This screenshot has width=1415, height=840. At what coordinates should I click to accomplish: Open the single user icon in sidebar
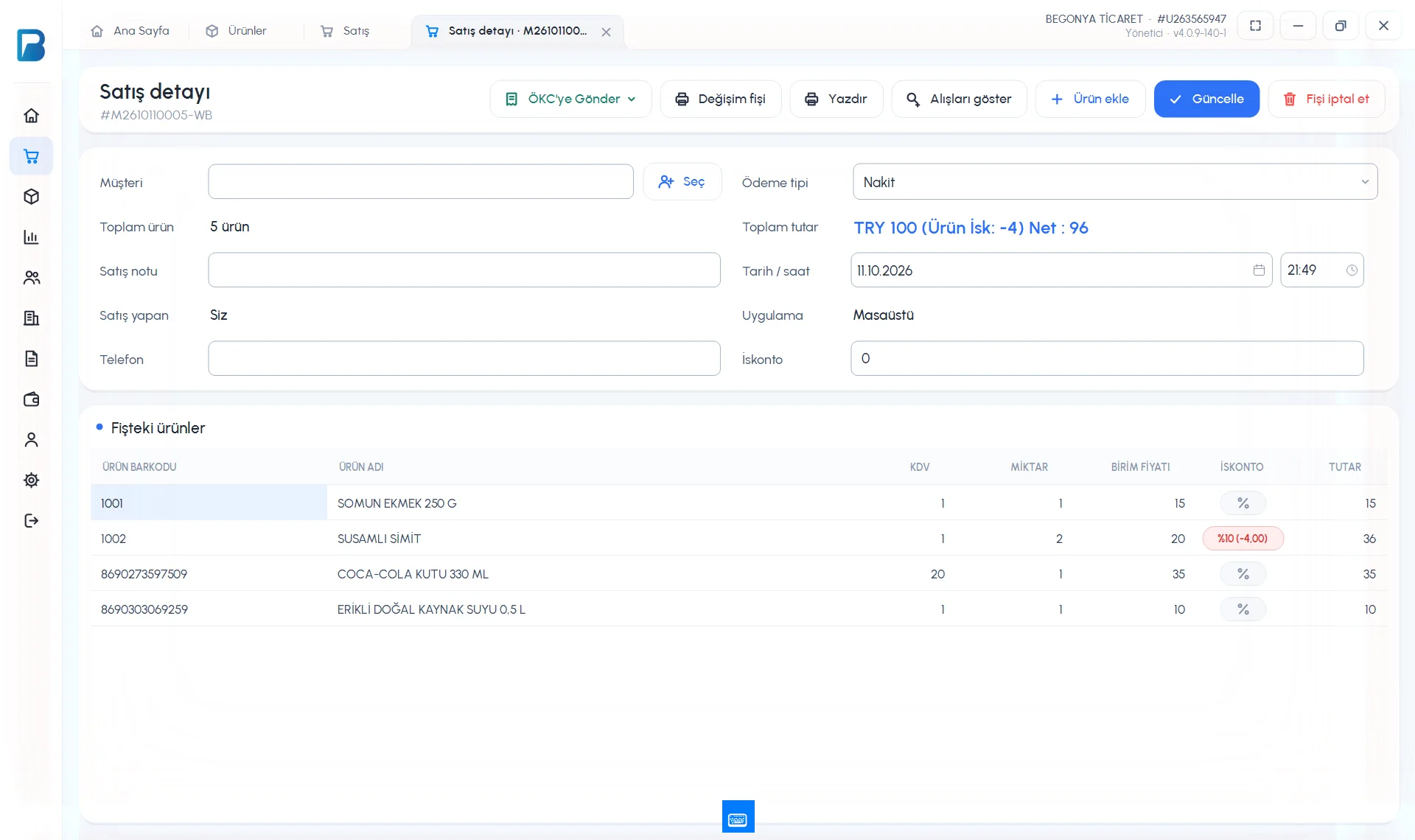coord(31,440)
